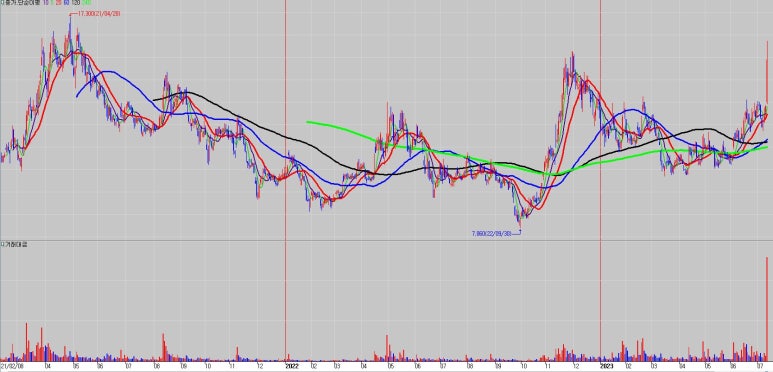Click the tall red volume spike at the far right
Screen dimensions: 773x372
click(767, 309)
